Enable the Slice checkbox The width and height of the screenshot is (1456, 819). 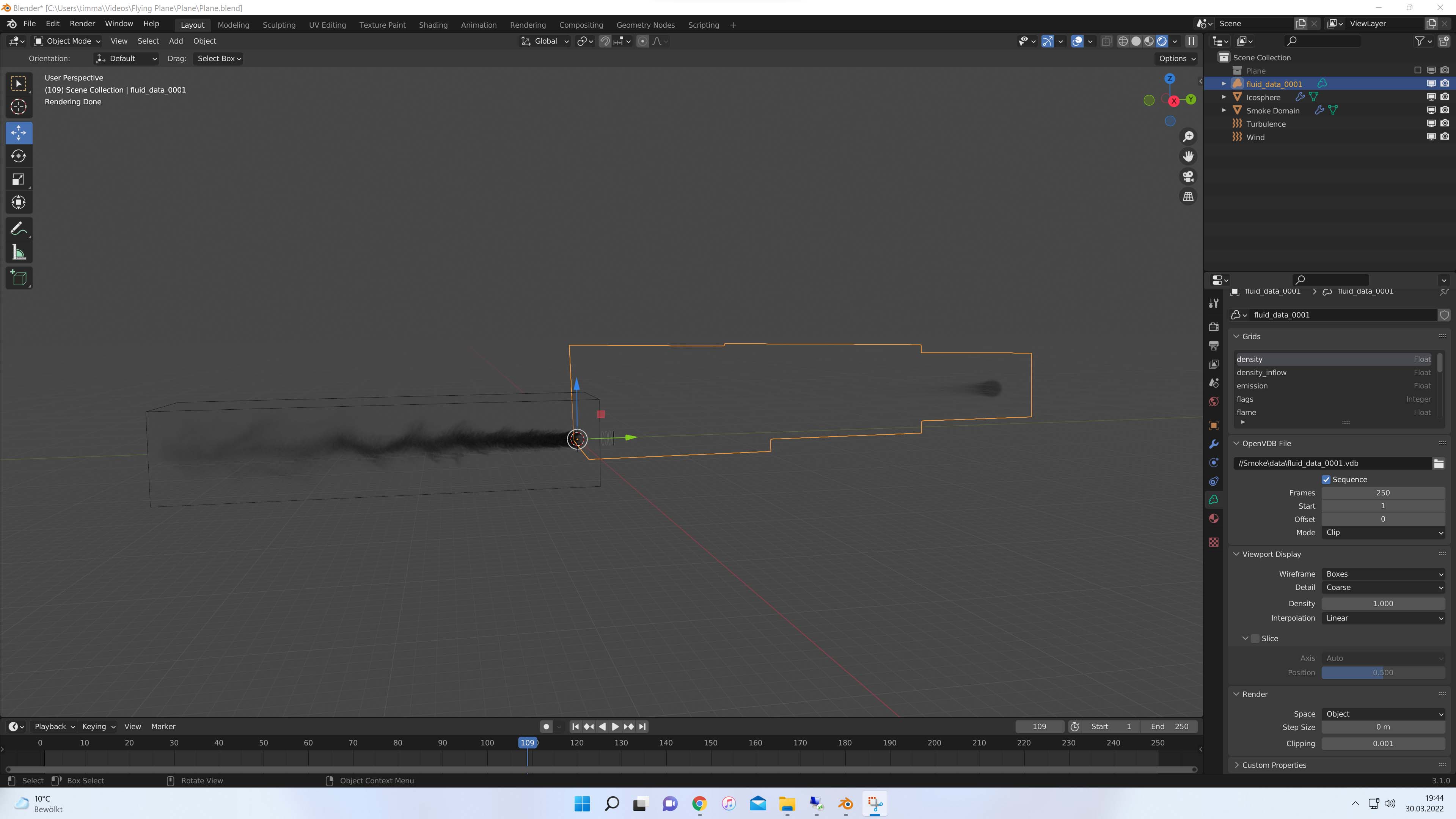[x=1255, y=639]
